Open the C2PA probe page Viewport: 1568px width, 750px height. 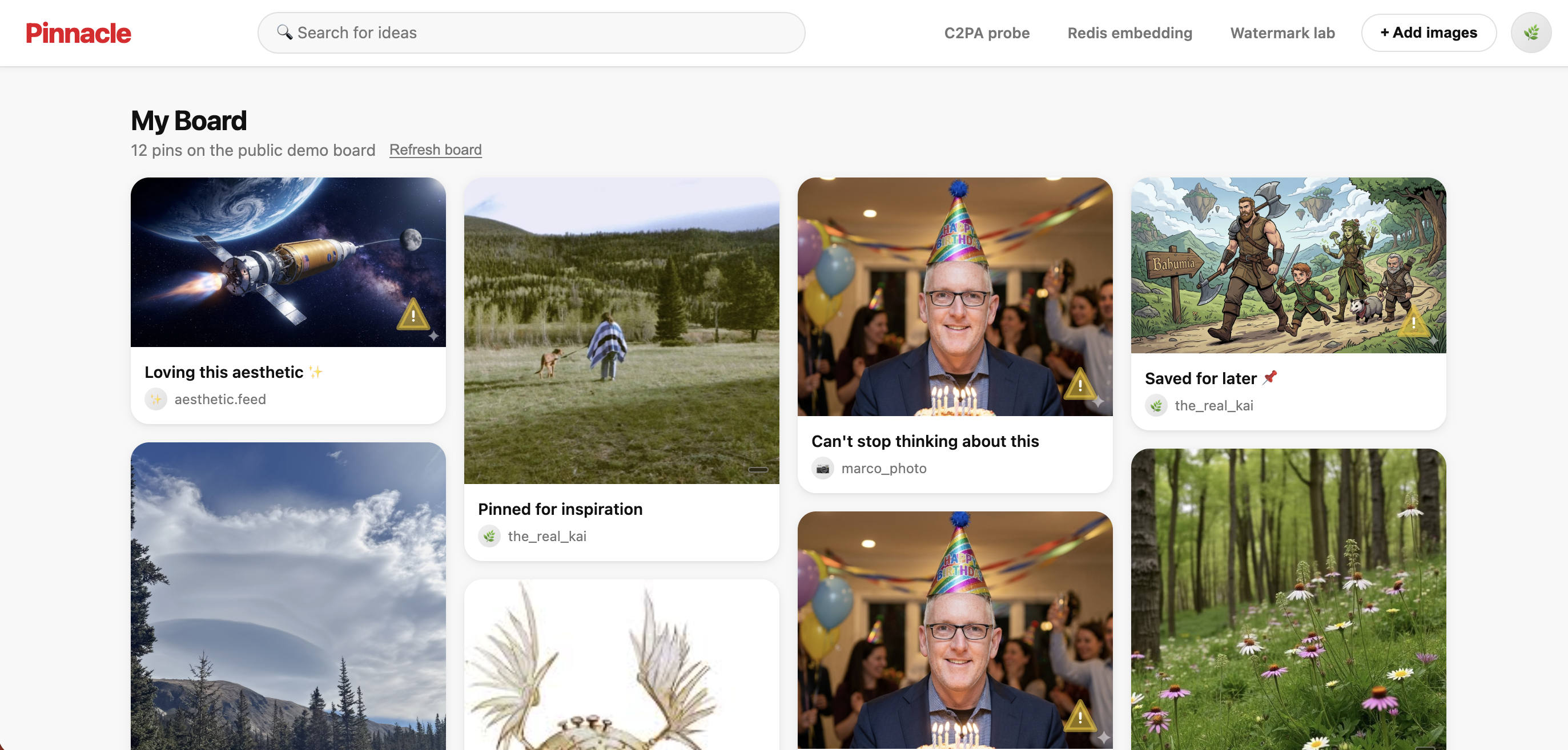tap(986, 33)
